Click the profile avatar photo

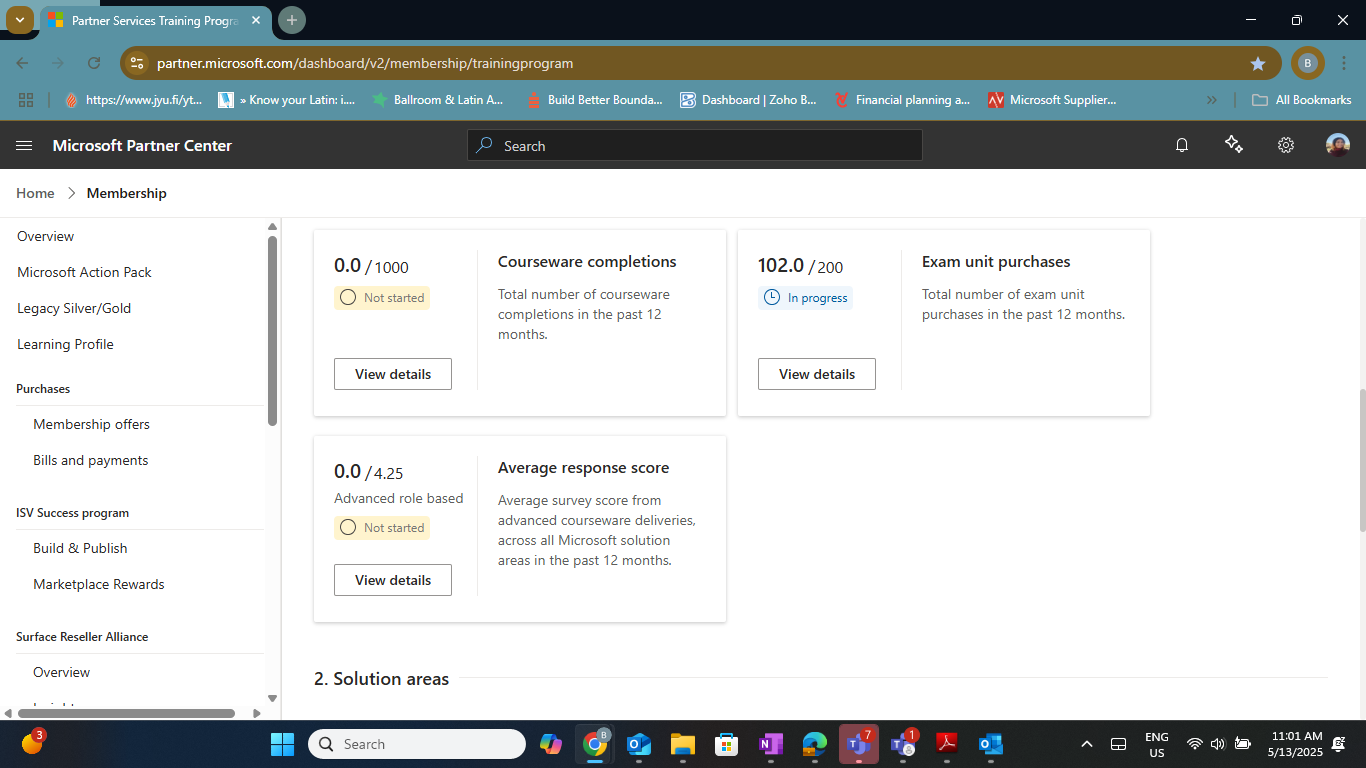point(1337,145)
